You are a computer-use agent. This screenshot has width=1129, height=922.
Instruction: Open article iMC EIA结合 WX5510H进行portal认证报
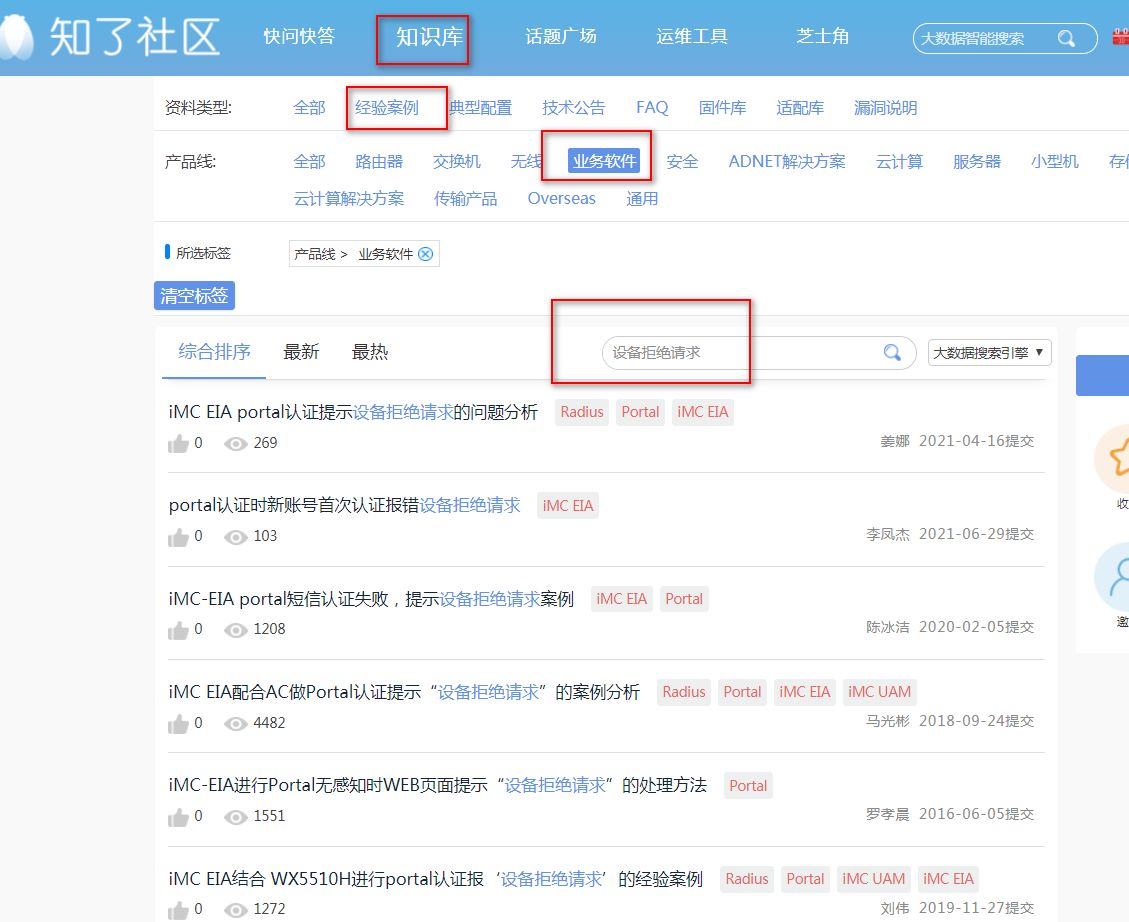click(x=436, y=879)
